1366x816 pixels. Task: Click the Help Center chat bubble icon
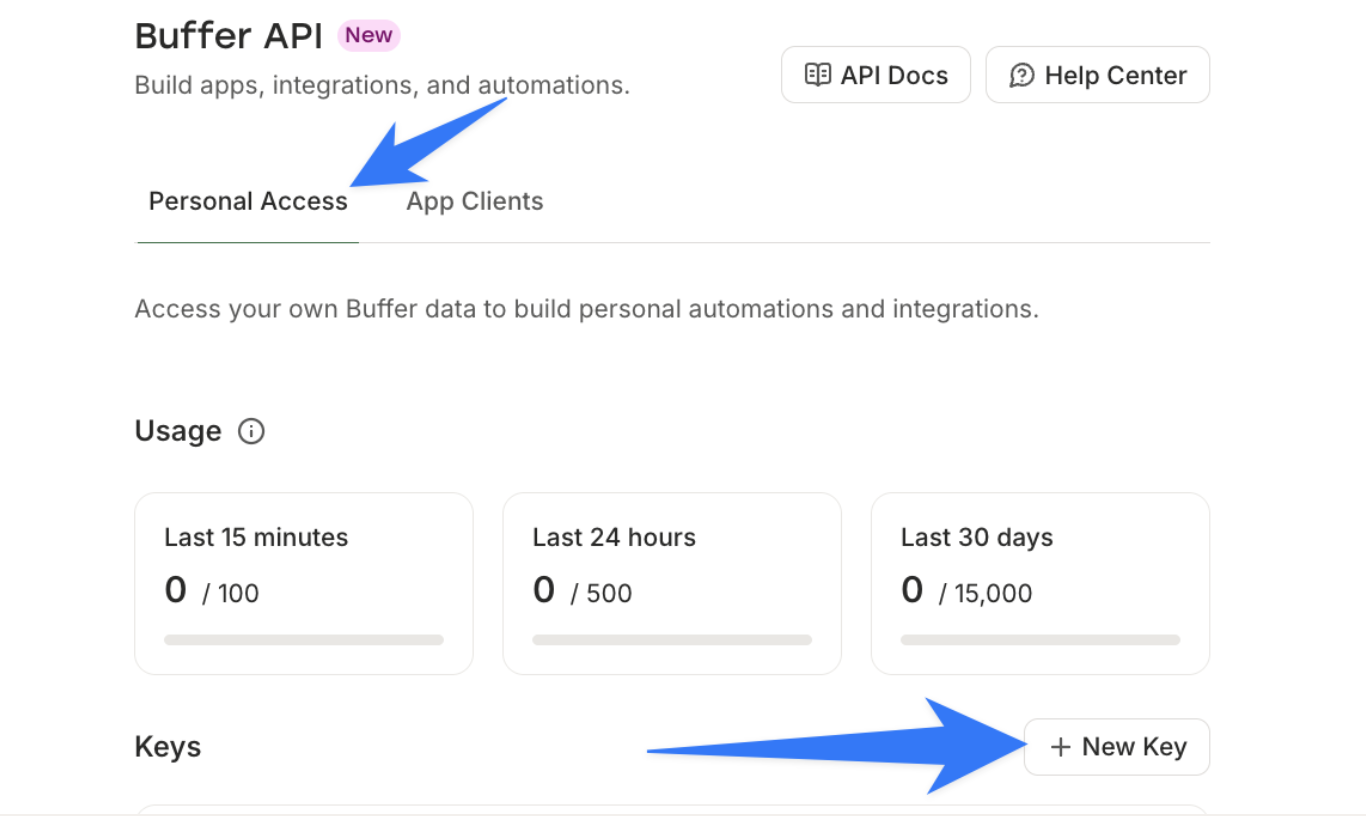coord(1022,75)
